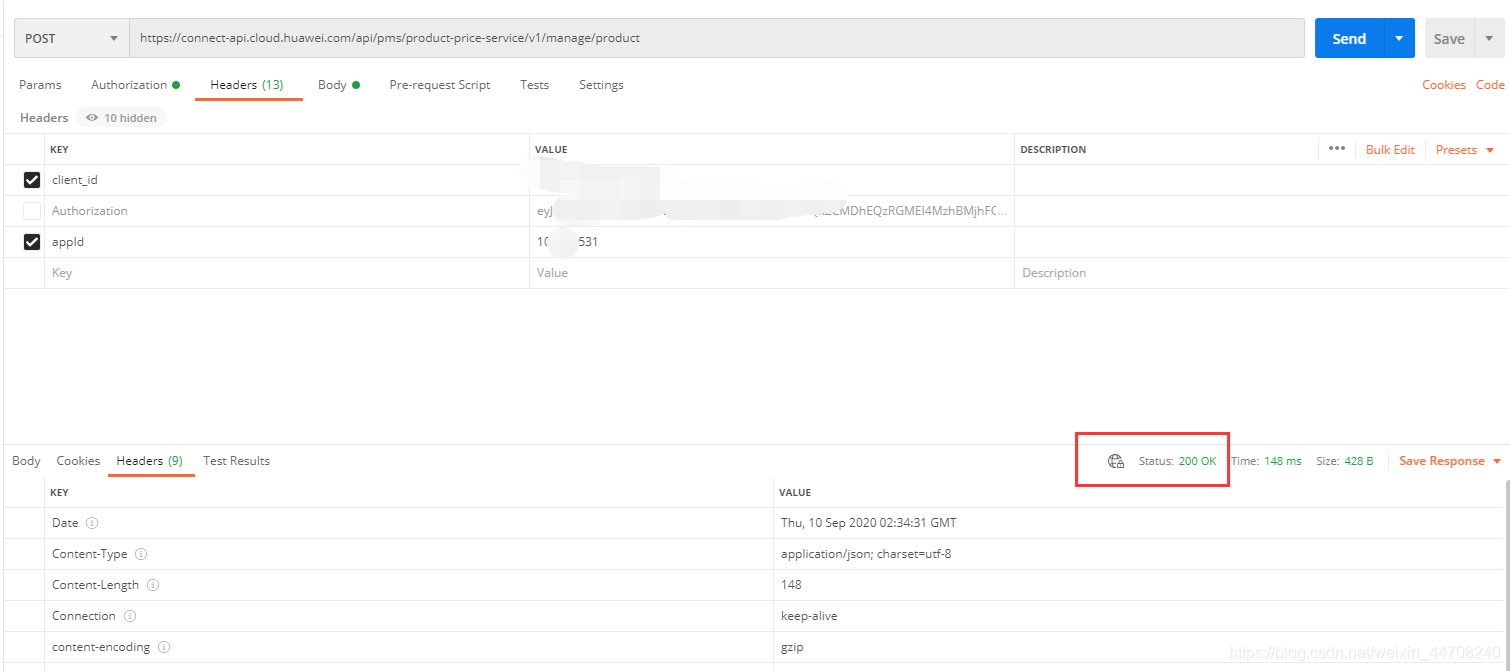Edit the request URL field
The image size is (1510, 671).
[717, 38]
